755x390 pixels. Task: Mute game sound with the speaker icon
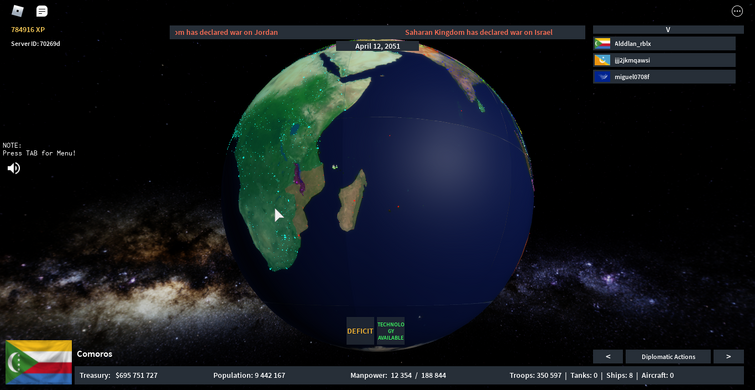pyautogui.click(x=13, y=168)
